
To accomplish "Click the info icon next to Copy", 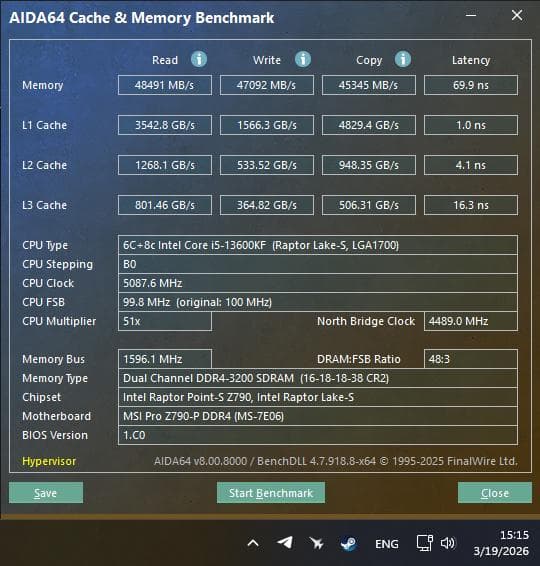I will click(x=403, y=59).
